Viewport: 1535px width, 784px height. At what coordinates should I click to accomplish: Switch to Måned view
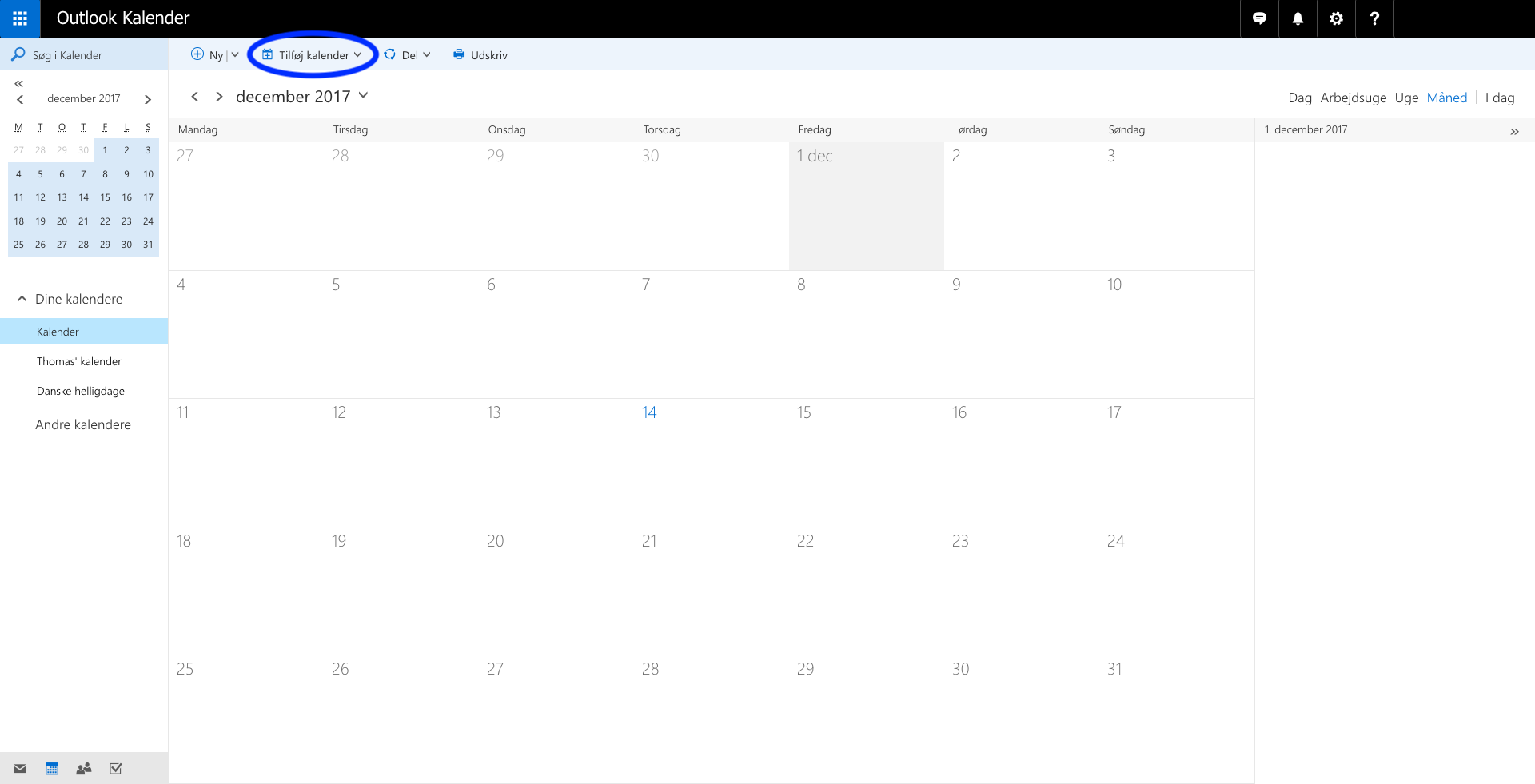(x=1447, y=98)
